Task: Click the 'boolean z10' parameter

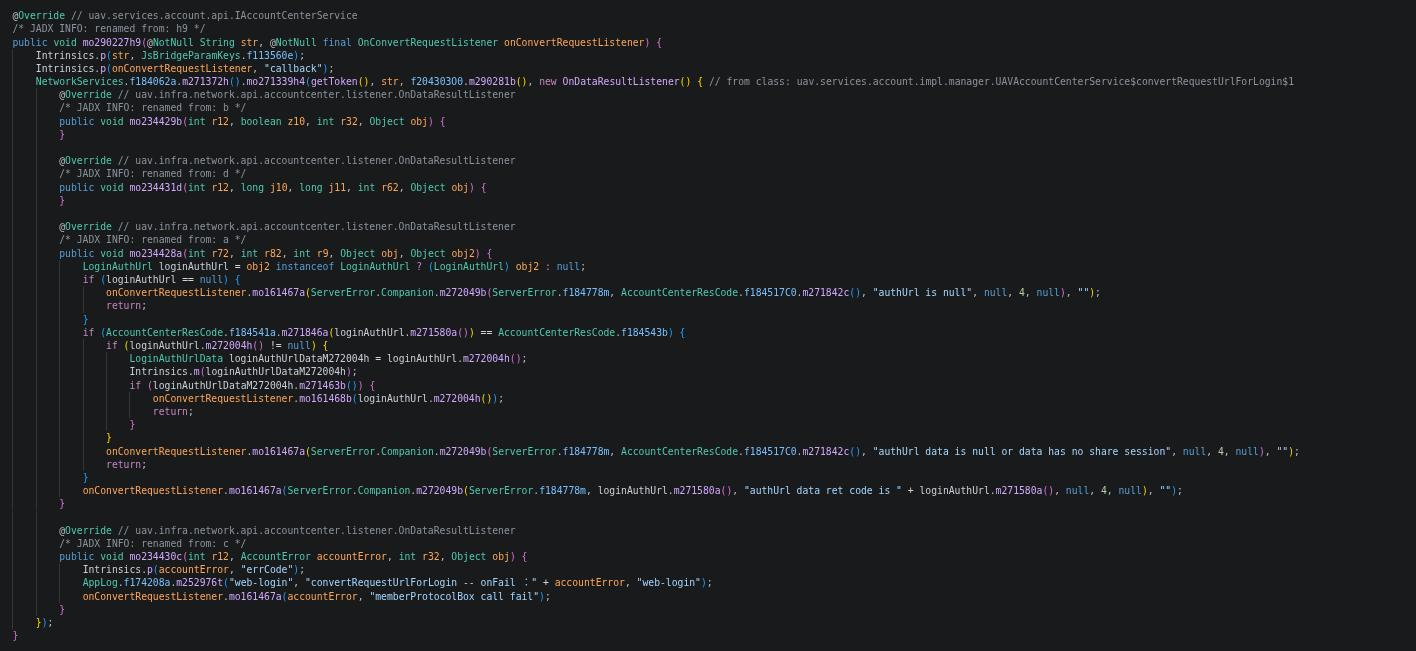Action: [273, 122]
